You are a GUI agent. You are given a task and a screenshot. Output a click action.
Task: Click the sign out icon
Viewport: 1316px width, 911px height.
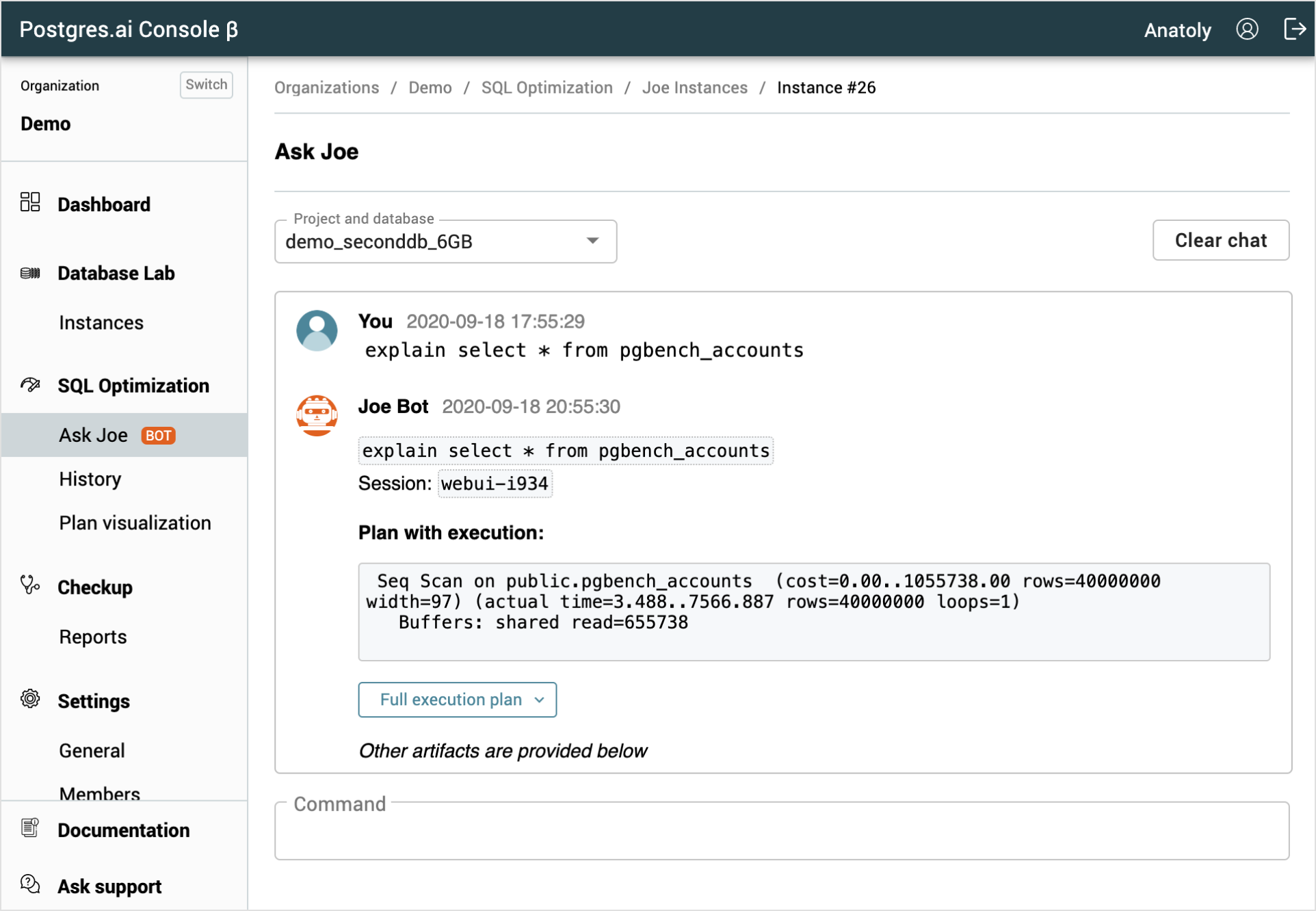coord(1295,29)
